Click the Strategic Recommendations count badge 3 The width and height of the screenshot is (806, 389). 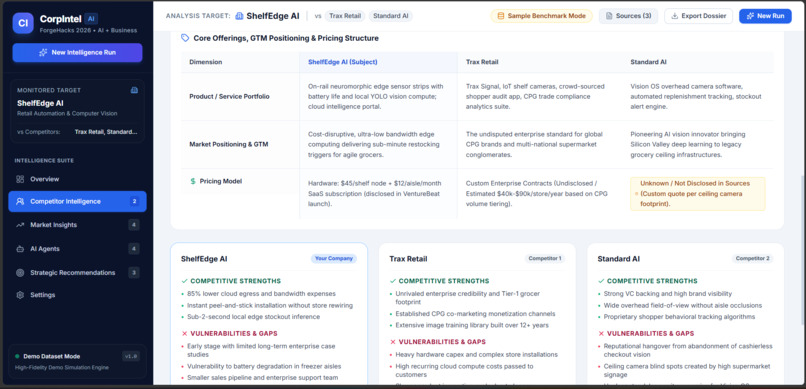pyautogui.click(x=134, y=272)
